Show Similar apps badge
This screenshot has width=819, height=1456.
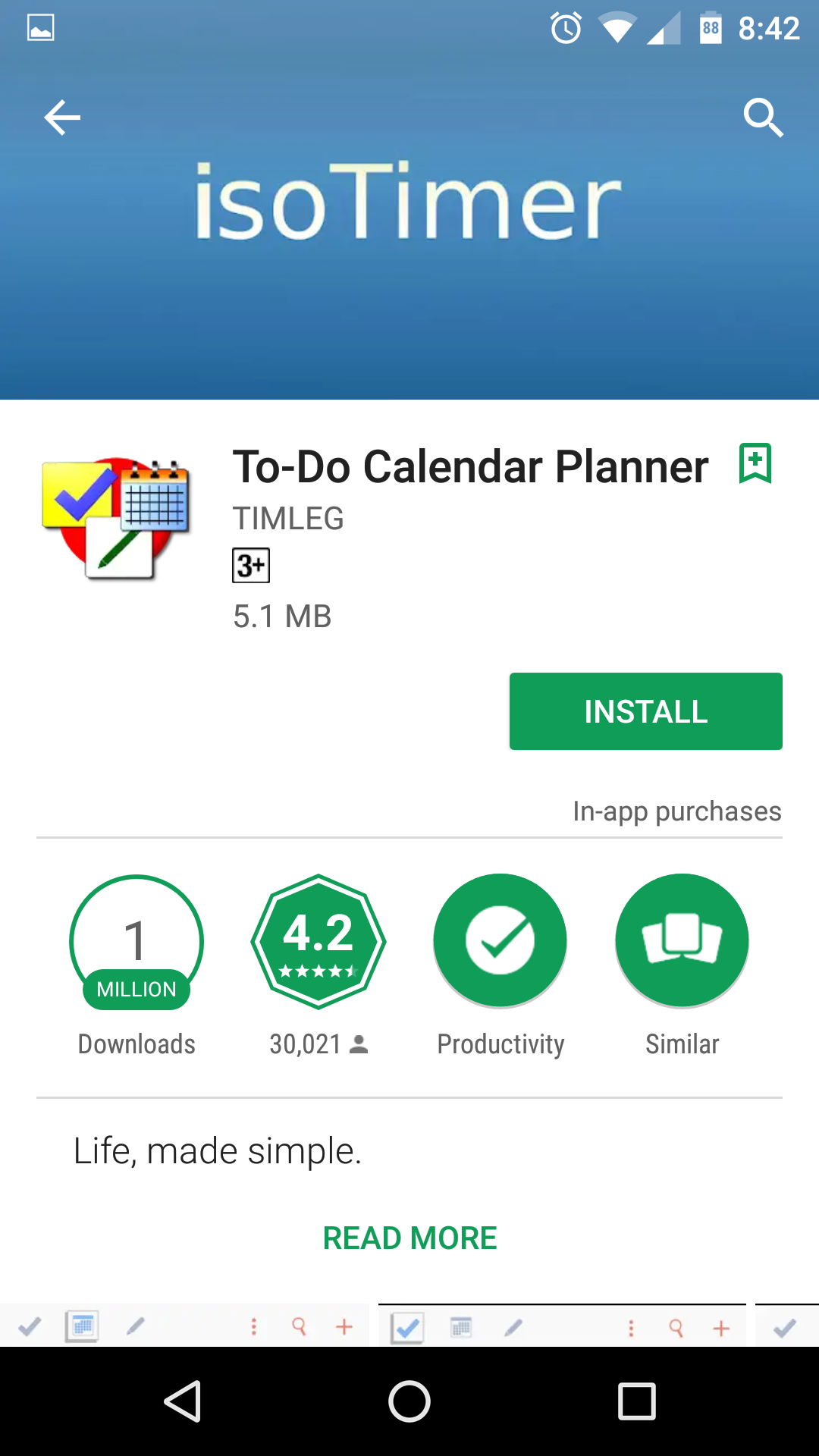(682, 941)
